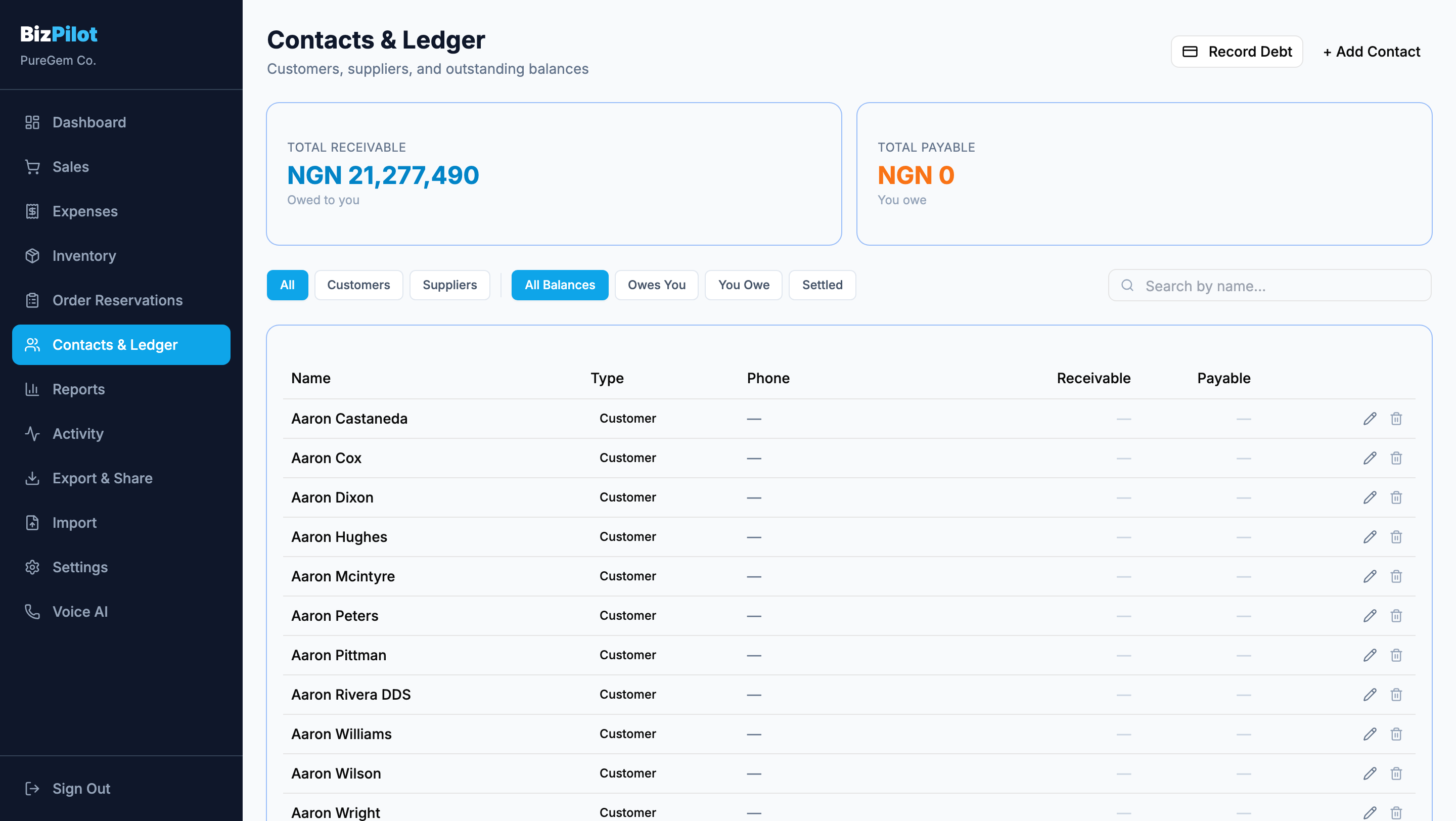Click Add Contact button

tap(1371, 52)
